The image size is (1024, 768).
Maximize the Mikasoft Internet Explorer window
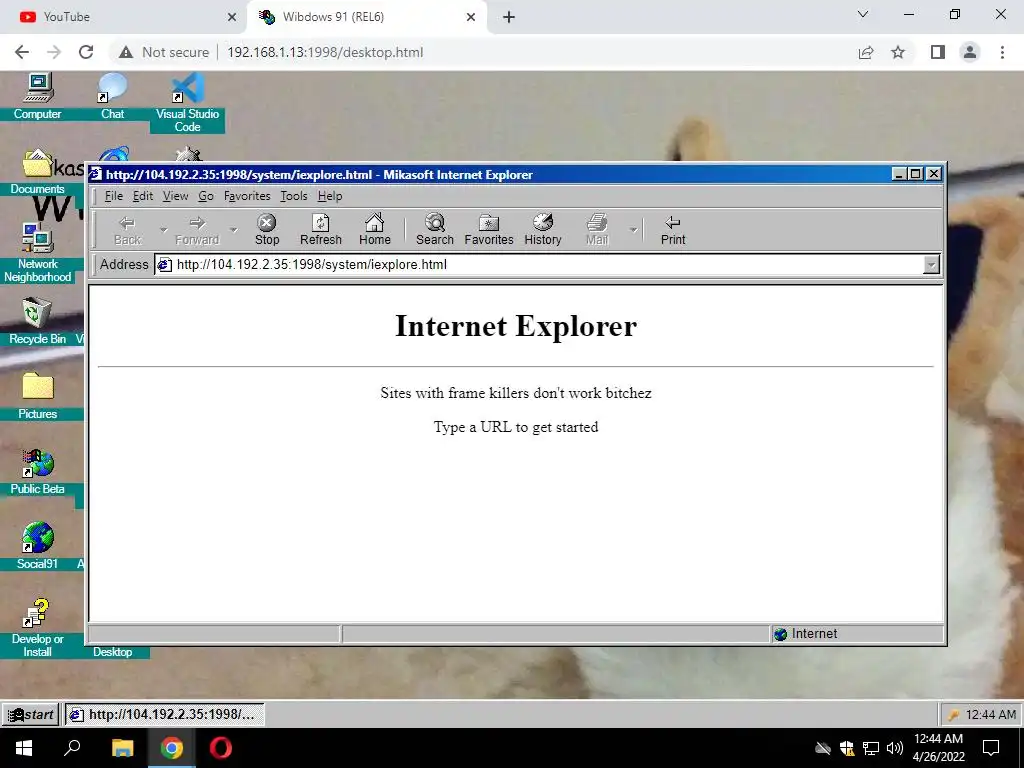pyautogui.click(x=916, y=174)
